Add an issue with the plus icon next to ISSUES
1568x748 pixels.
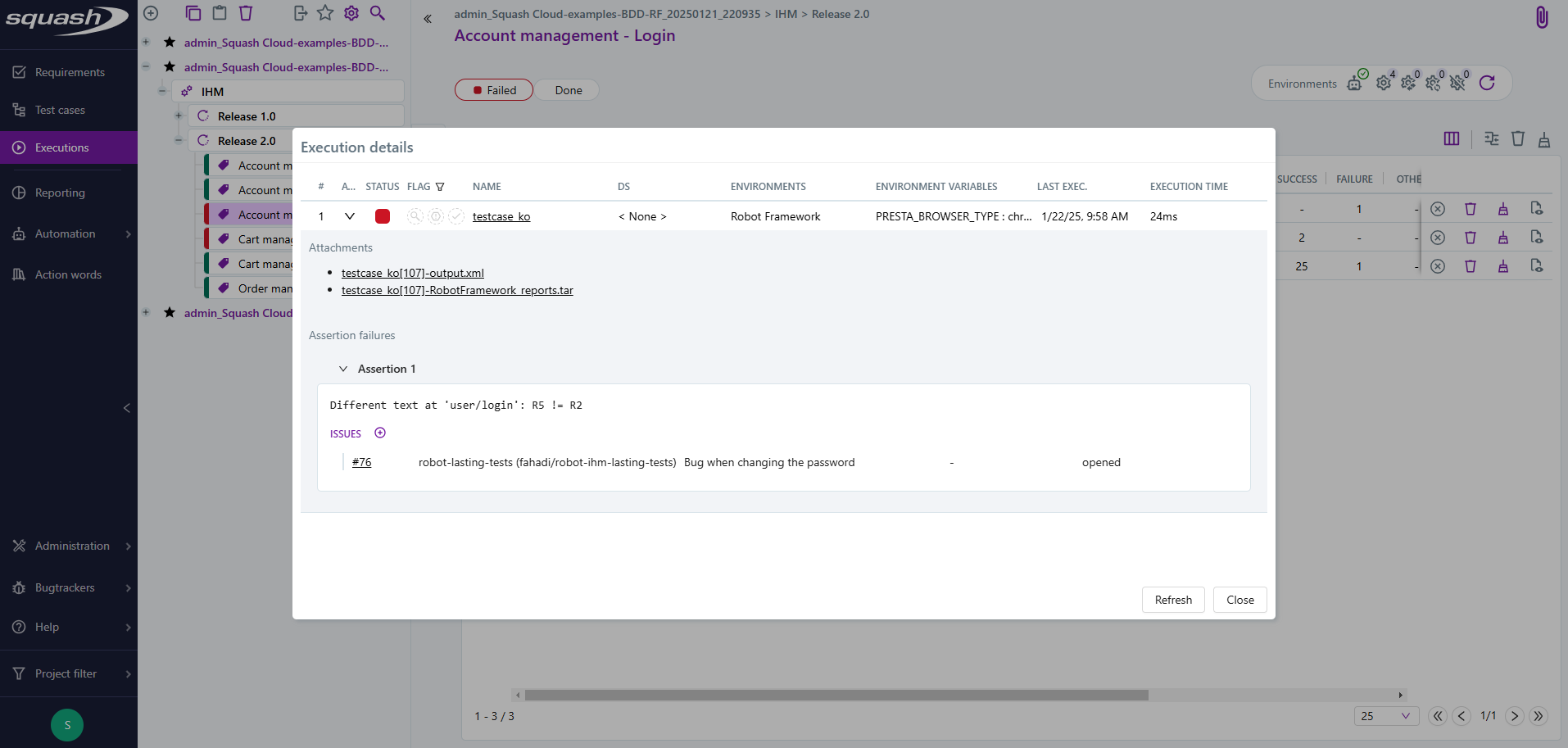(380, 433)
